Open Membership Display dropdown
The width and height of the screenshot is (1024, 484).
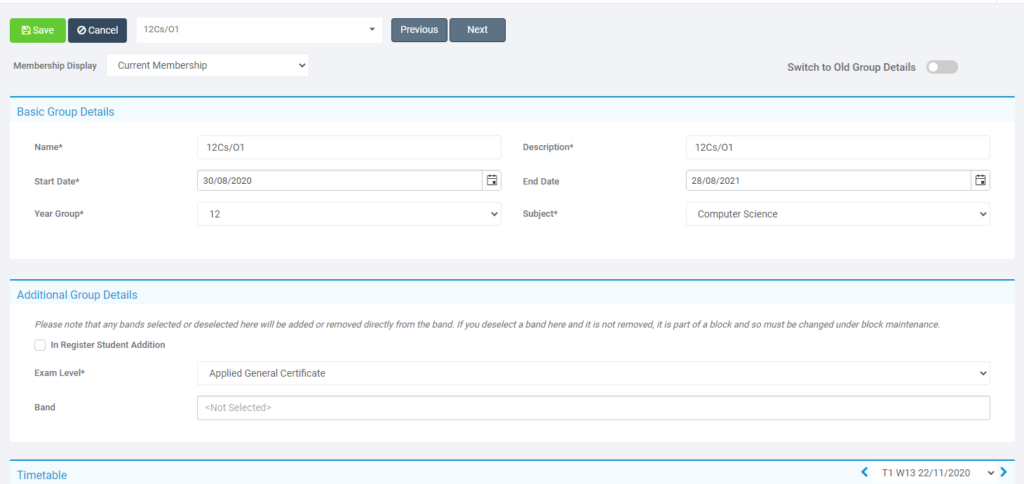pos(208,65)
